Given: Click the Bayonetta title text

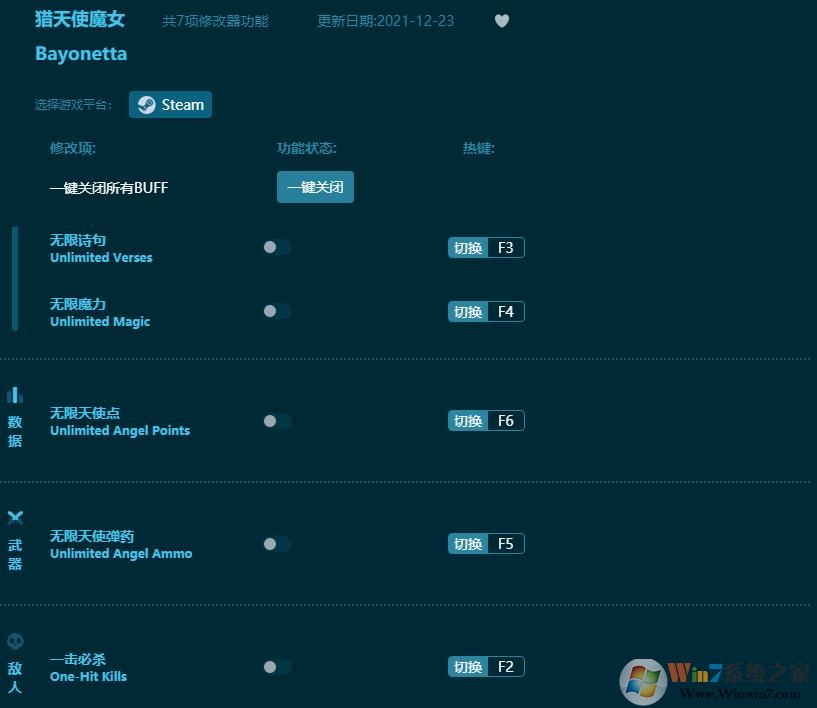Looking at the screenshot, I should (81, 54).
